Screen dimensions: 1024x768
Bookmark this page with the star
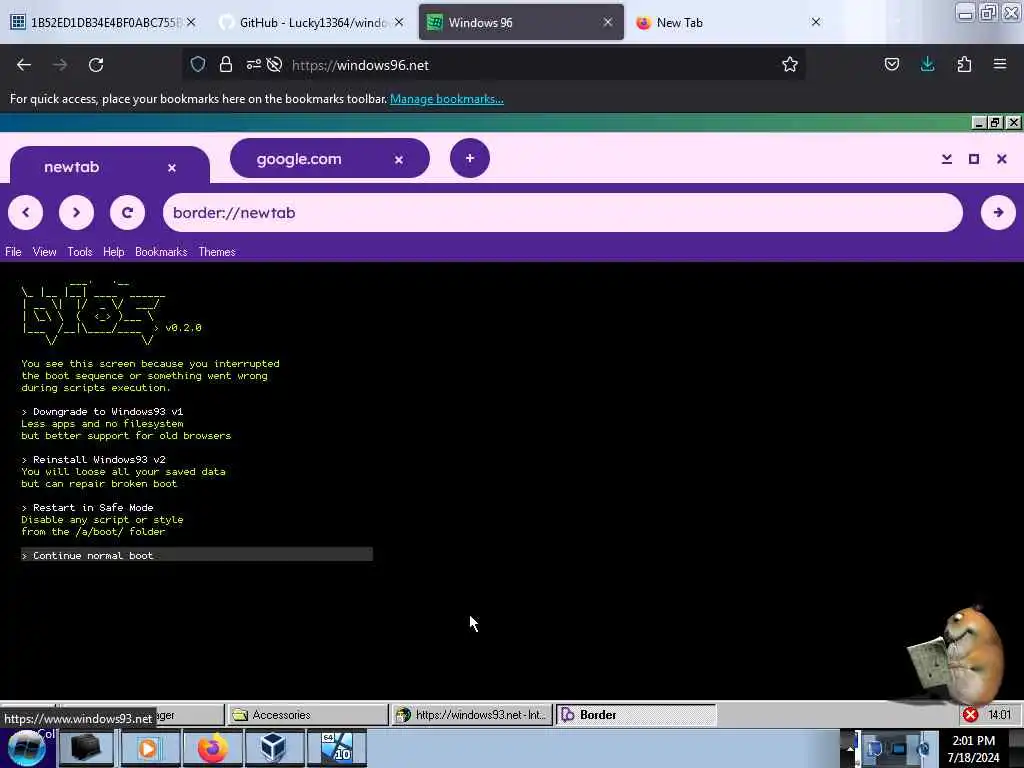click(x=790, y=64)
